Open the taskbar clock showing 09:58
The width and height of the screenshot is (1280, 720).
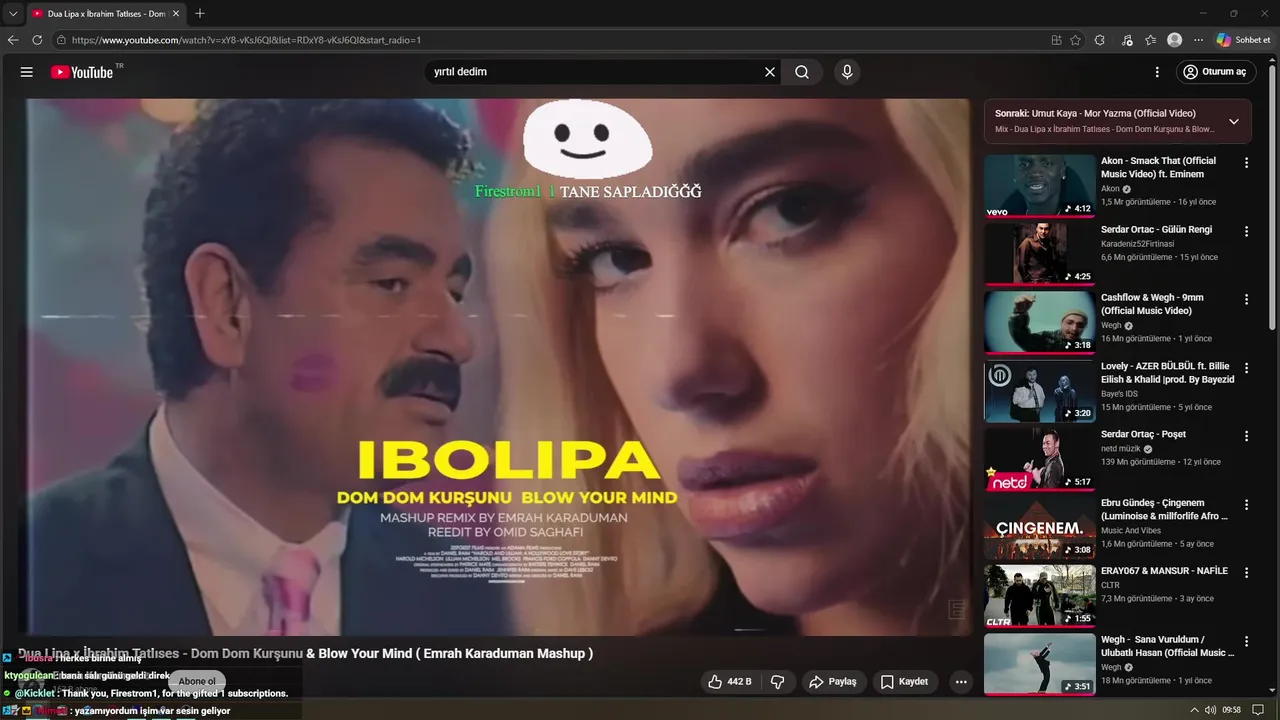pyautogui.click(x=1231, y=710)
